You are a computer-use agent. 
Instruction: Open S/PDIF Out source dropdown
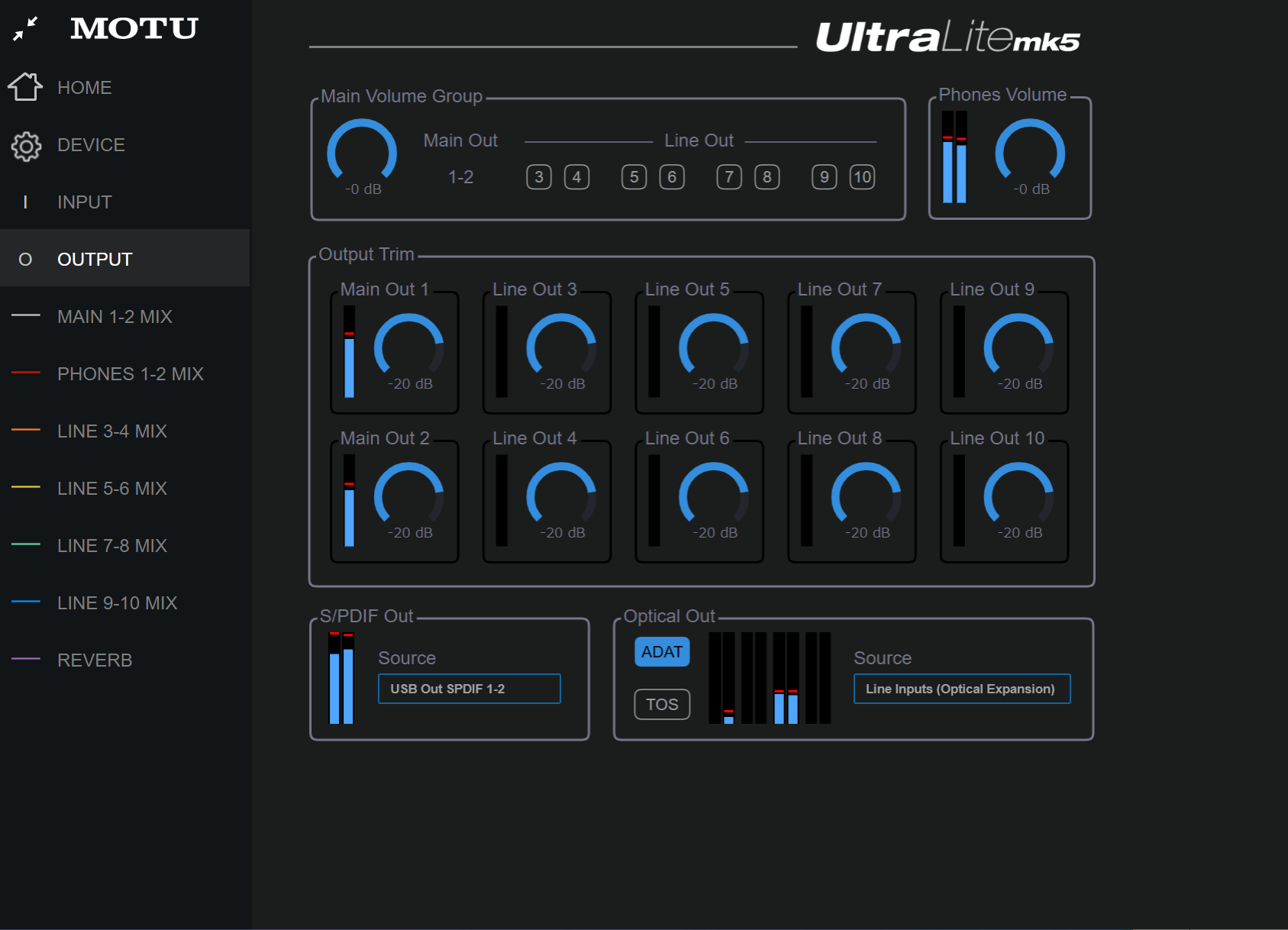[x=470, y=689]
